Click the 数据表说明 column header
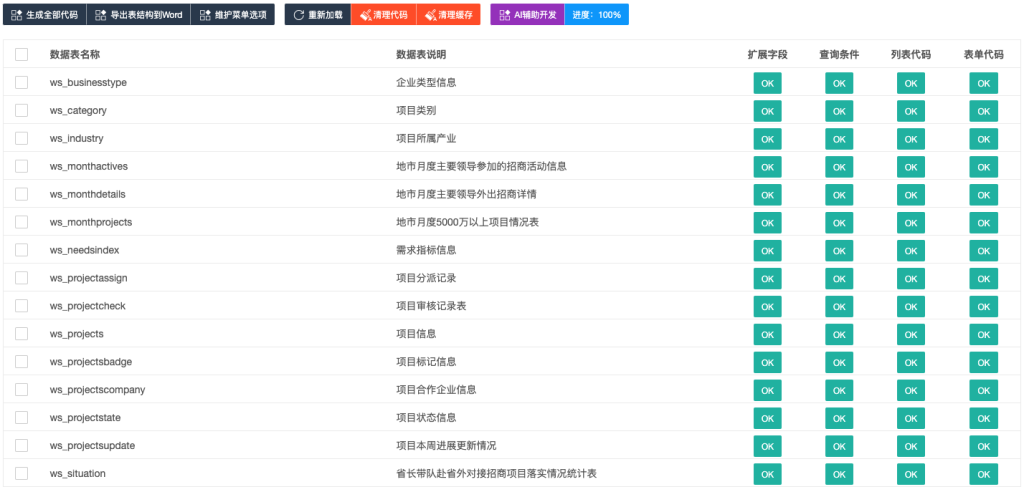The height and width of the screenshot is (492, 1024). tap(421, 54)
